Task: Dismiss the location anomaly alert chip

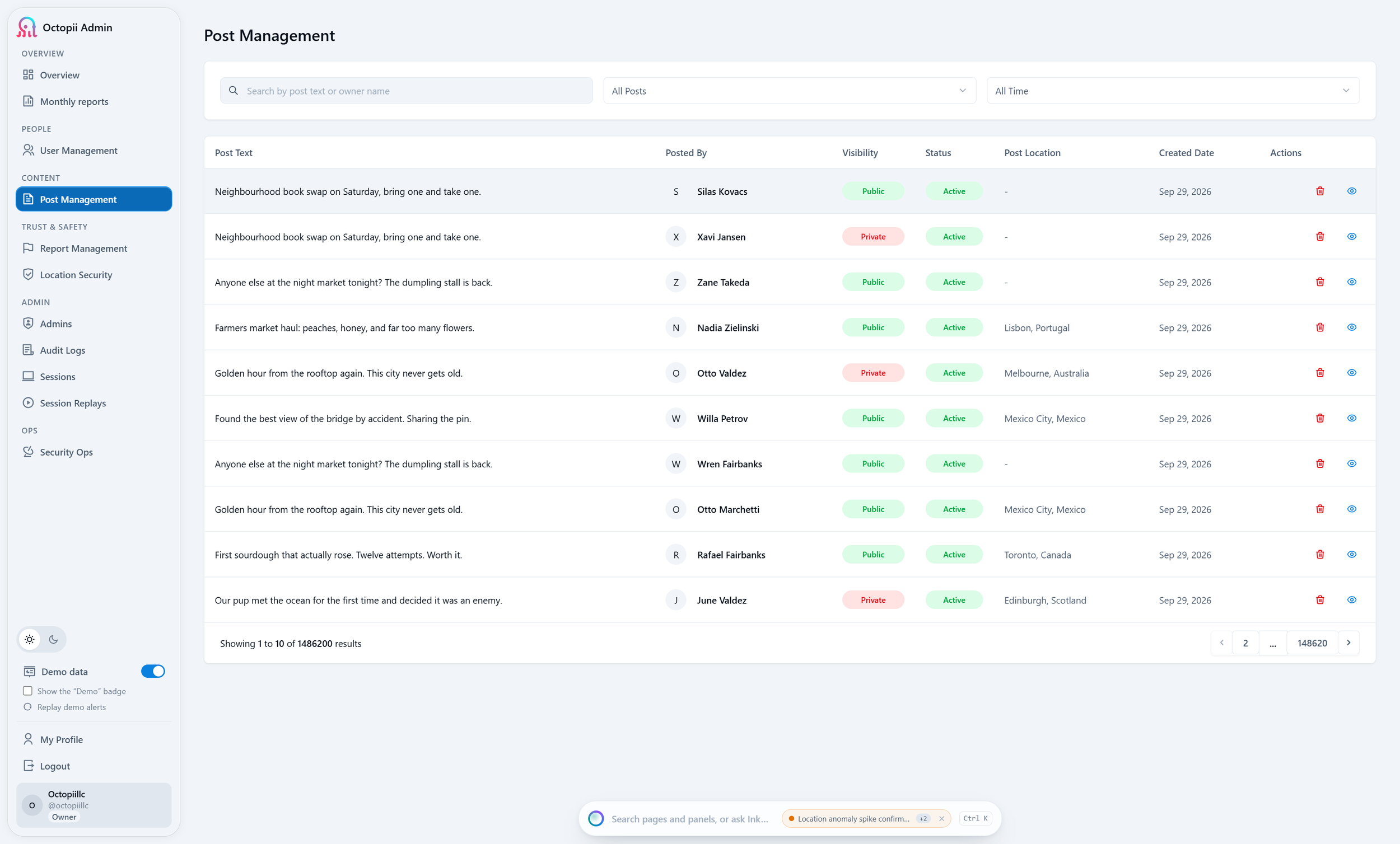Action: tap(941, 818)
